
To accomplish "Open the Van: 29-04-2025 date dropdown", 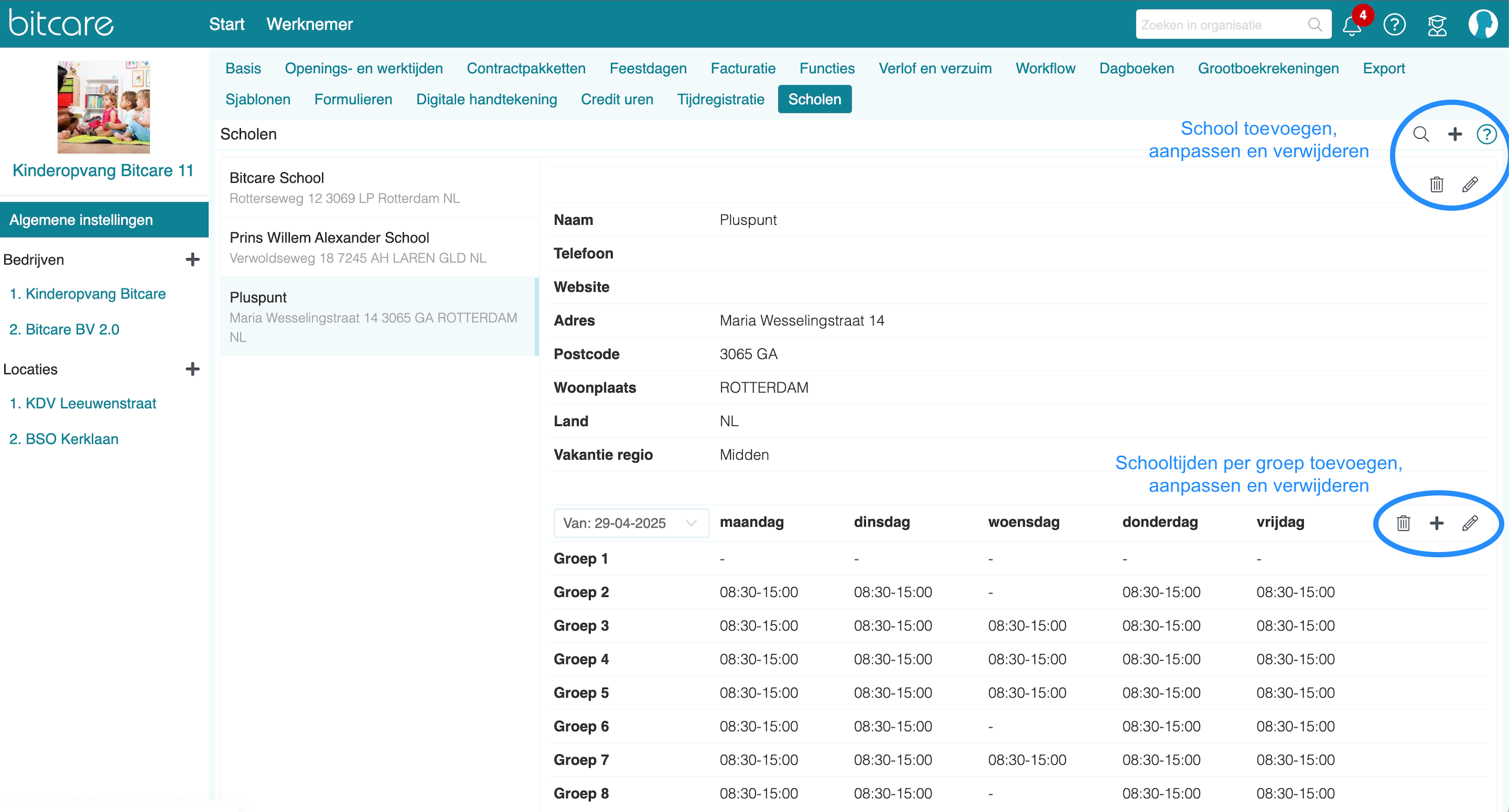I will click(x=631, y=523).
